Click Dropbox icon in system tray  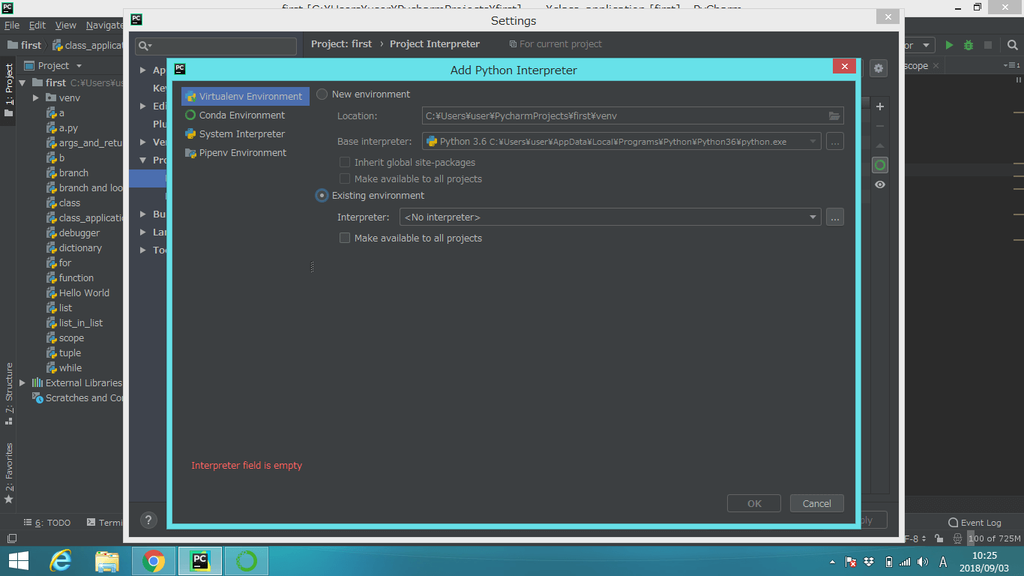point(869,562)
